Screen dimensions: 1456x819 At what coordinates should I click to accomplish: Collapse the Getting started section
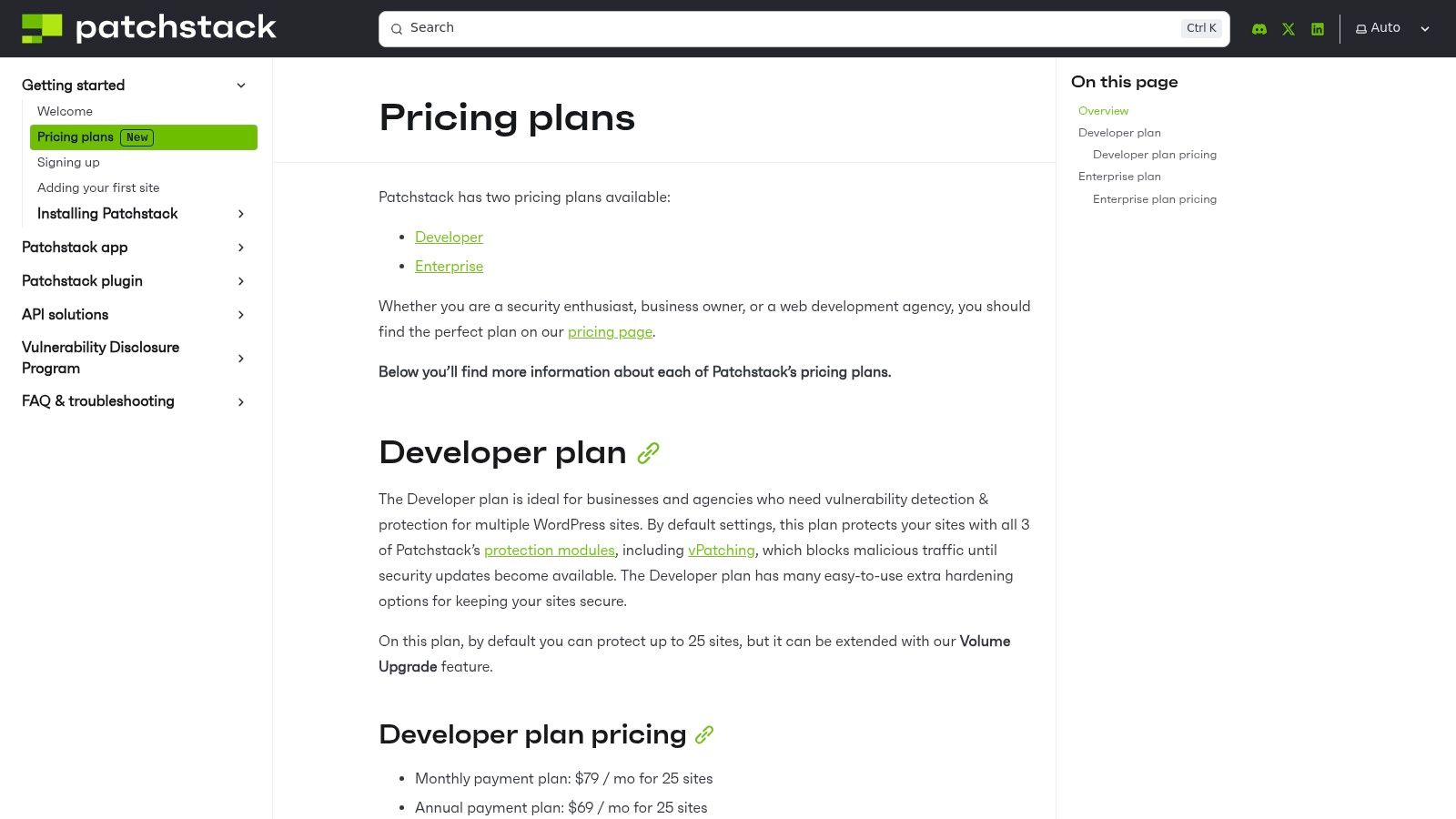(241, 85)
